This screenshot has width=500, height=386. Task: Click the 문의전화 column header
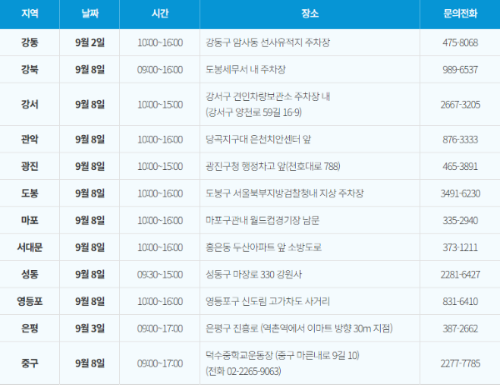tap(460, 13)
